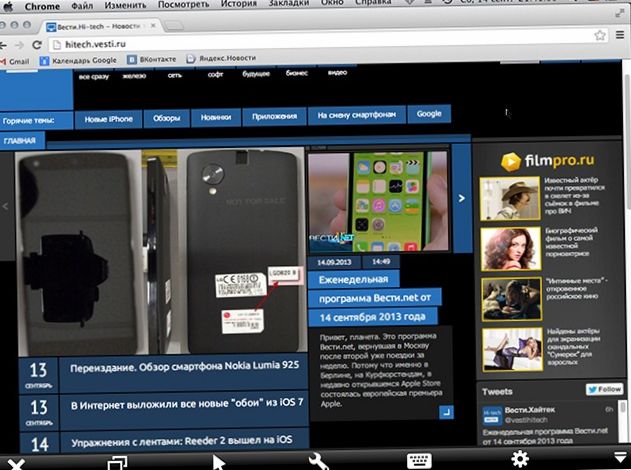Viewport: 631px width, 470px height.
Task: Expand article summary with the corner icon
Action: pos(446,412)
